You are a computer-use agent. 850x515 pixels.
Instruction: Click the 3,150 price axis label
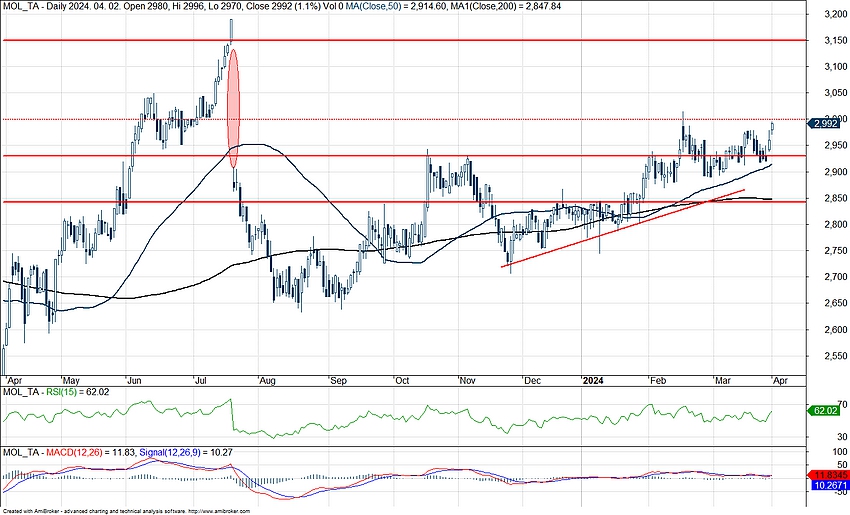pyautogui.click(x=835, y=41)
